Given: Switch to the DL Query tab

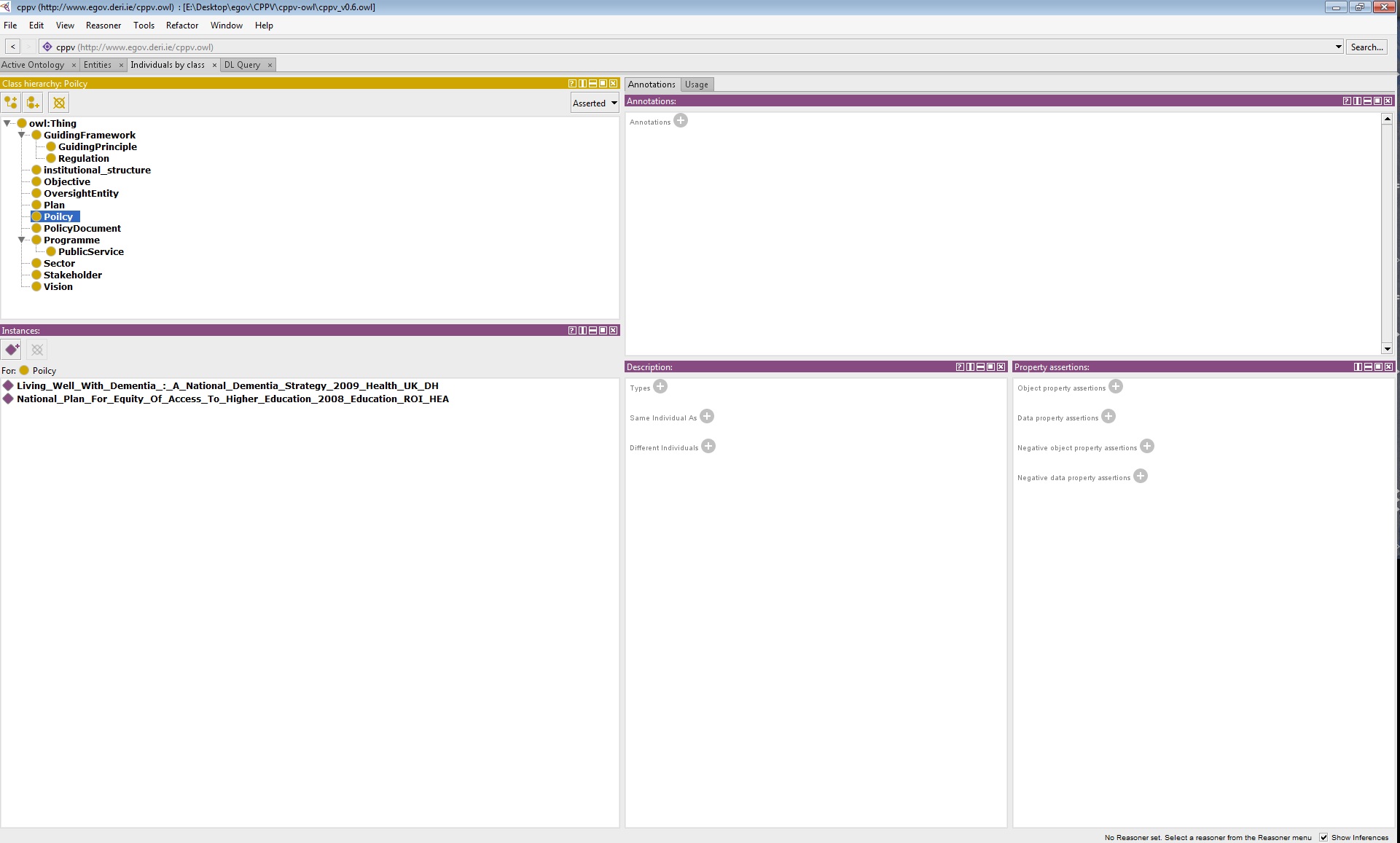Looking at the screenshot, I should click(x=242, y=65).
